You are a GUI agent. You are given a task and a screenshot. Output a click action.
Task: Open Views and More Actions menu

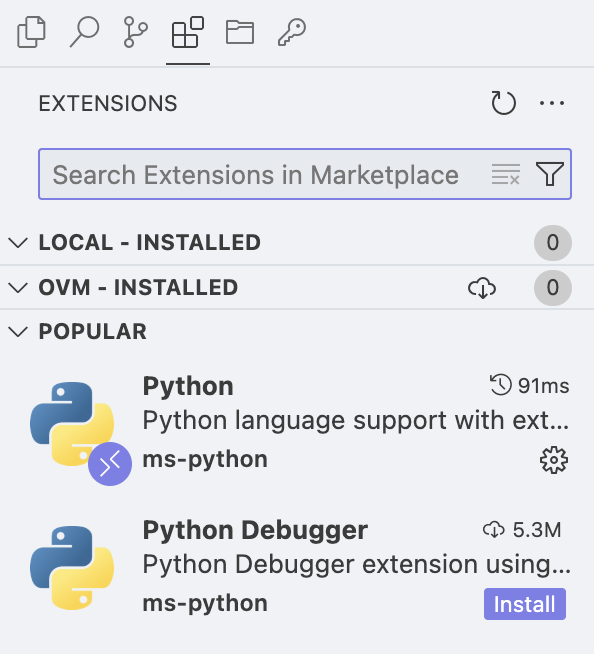pyautogui.click(x=552, y=103)
